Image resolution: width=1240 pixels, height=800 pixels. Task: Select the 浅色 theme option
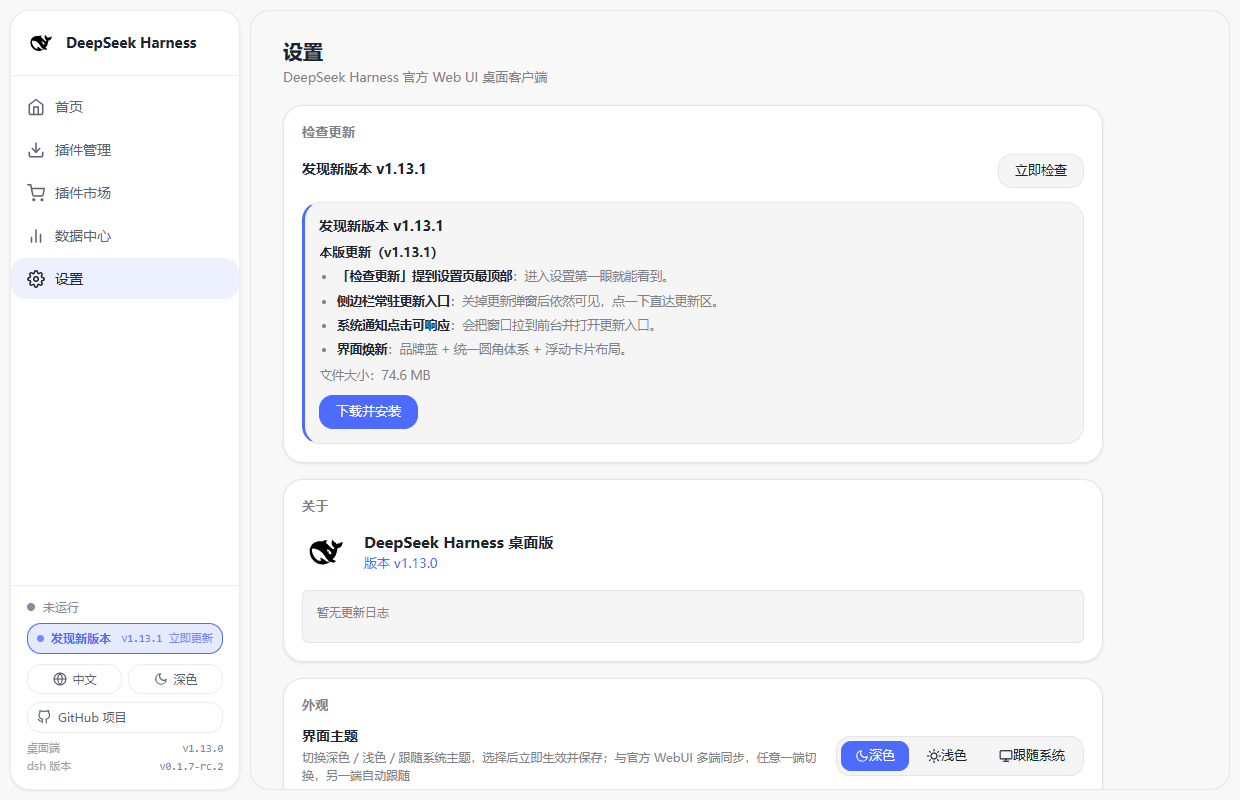click(x=946, y=756)
